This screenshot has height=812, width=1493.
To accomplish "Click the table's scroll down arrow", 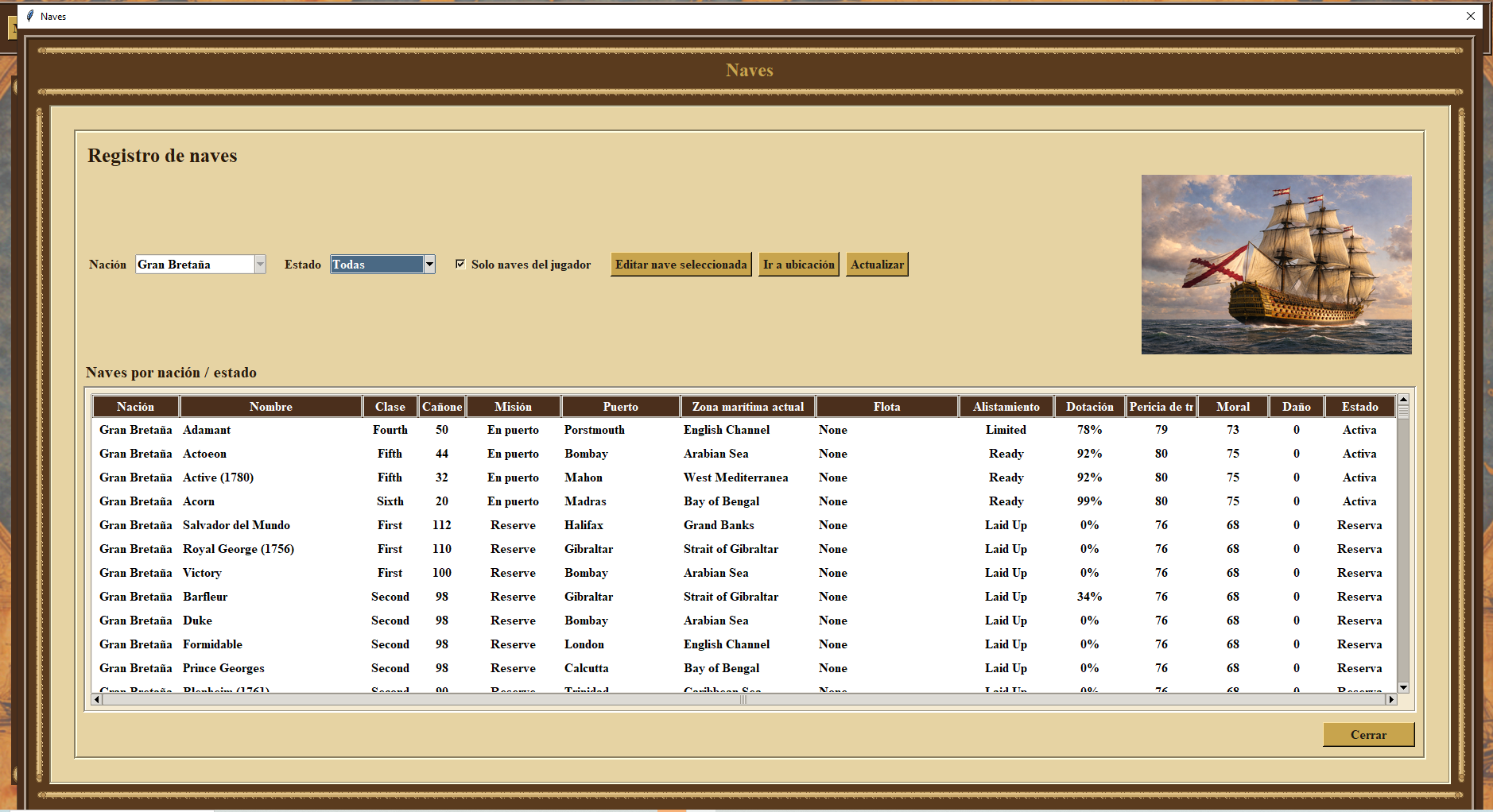I will 1403,688.
